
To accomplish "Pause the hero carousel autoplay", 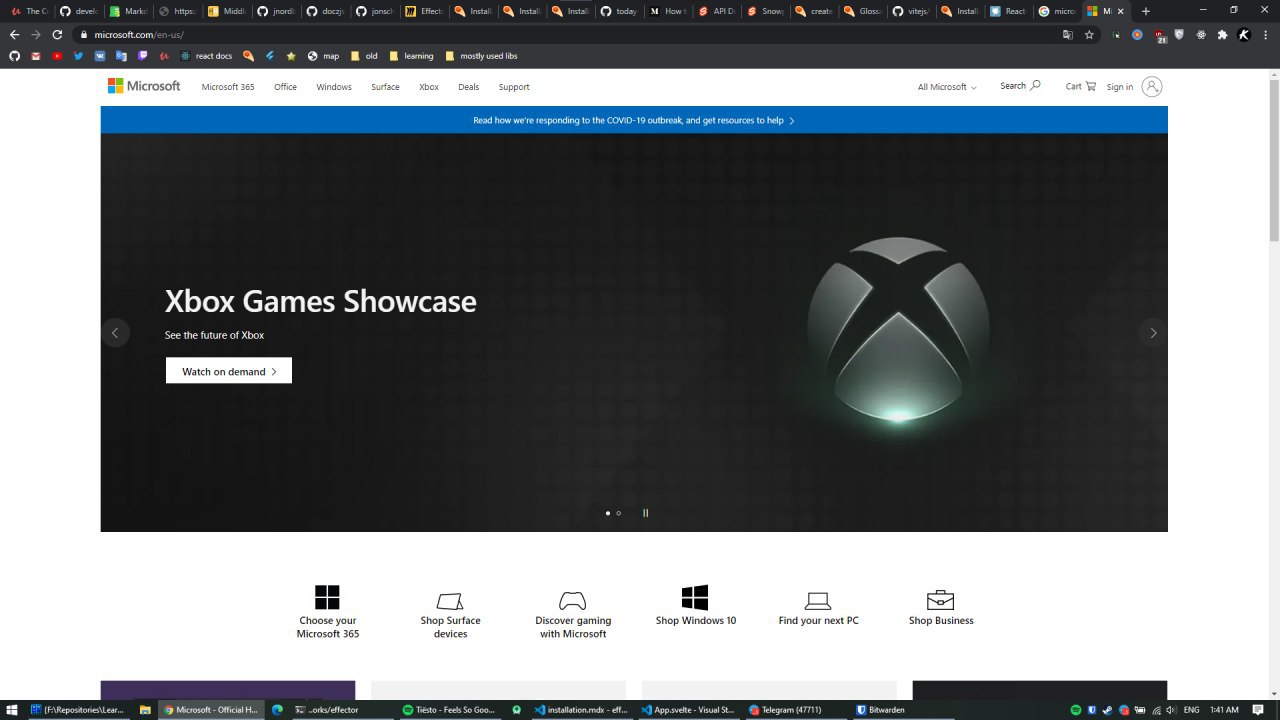I will (x=645, y=513).
